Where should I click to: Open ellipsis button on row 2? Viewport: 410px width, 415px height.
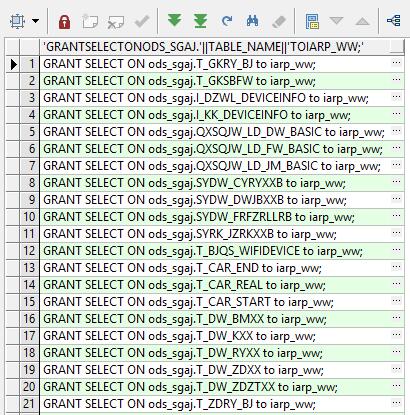tap(396, 80)
